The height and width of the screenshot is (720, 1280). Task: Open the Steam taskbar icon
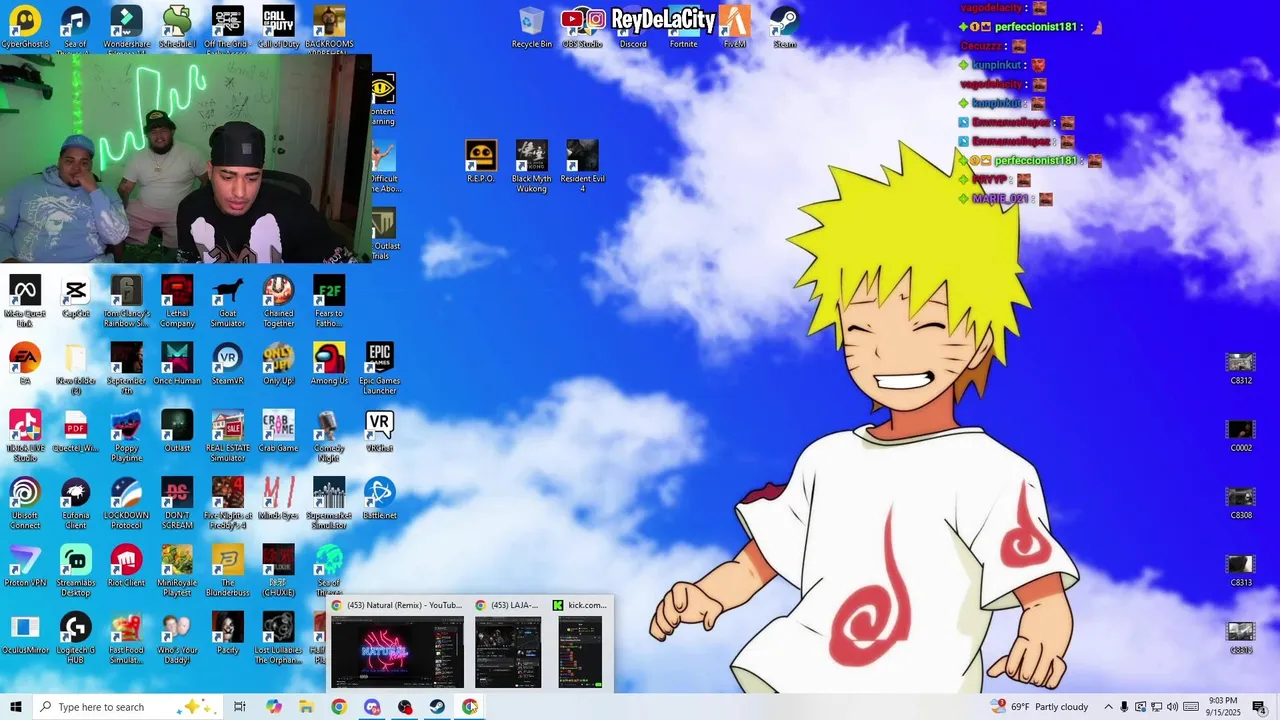pos(437,707)
